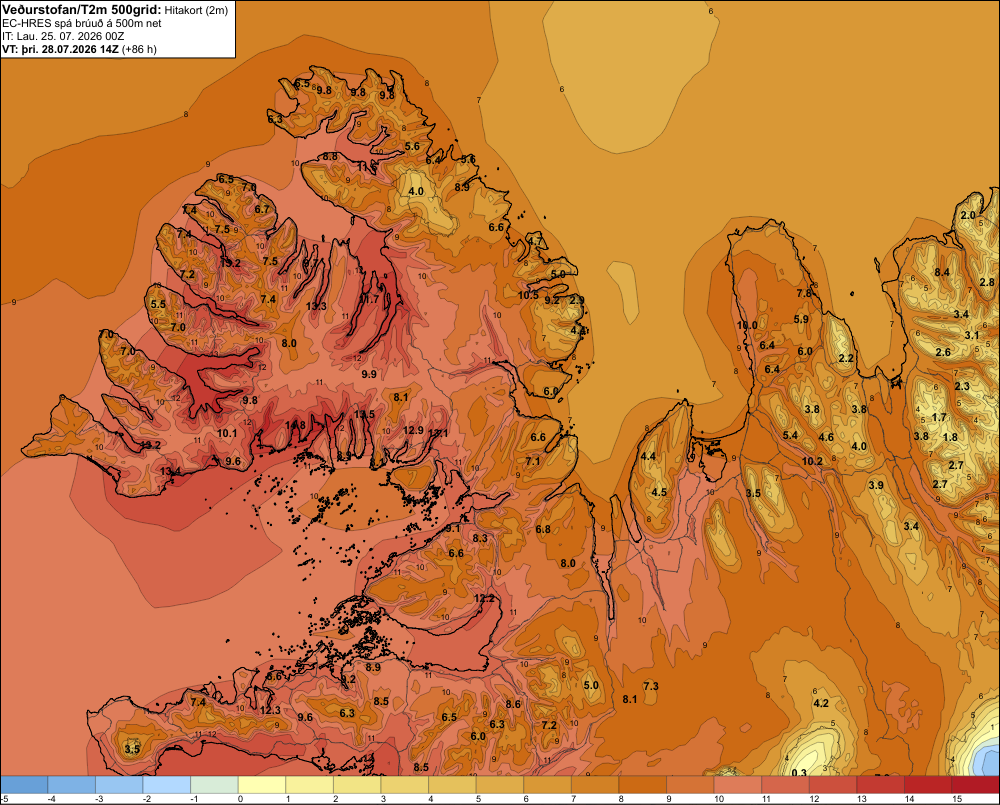Click the '8.8' temperature value

330,157
